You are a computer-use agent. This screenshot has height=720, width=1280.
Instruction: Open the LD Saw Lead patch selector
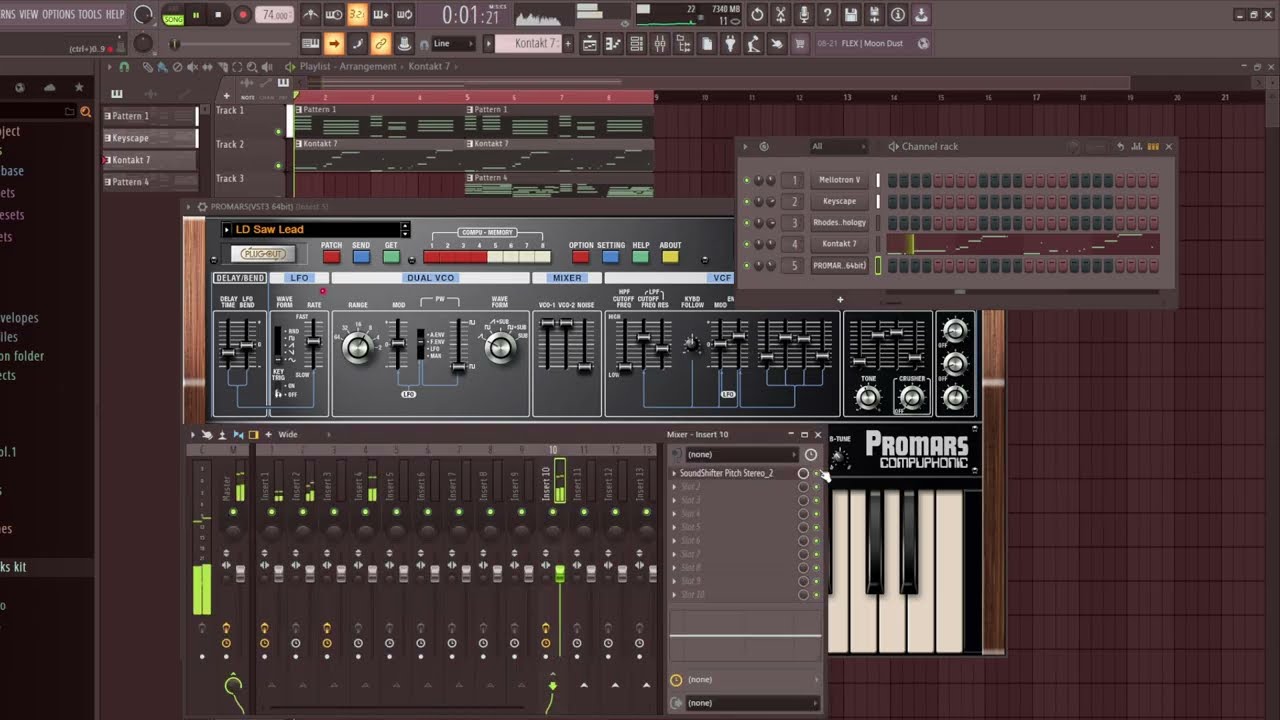tap(315, 229)
